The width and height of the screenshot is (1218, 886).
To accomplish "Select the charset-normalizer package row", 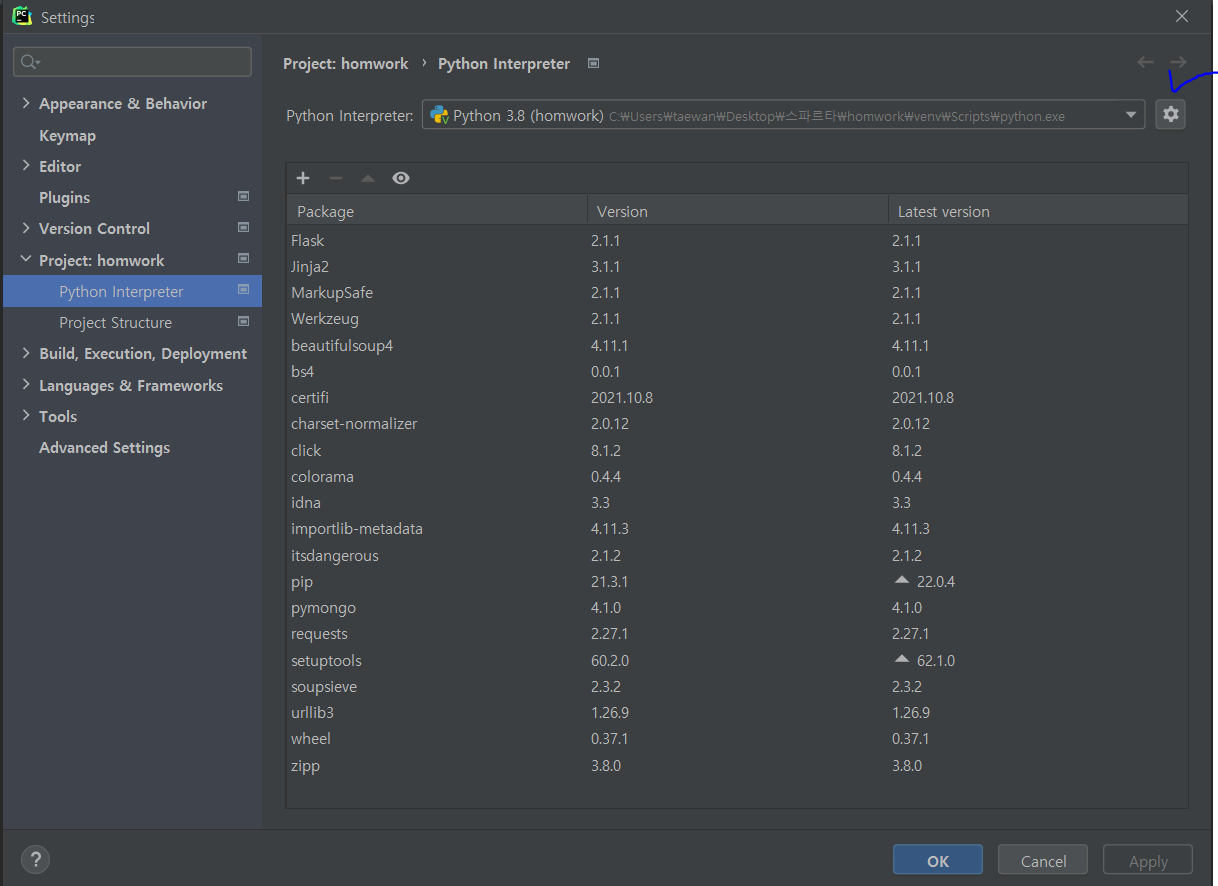I will pyautogui.click(x=737, y=423).
